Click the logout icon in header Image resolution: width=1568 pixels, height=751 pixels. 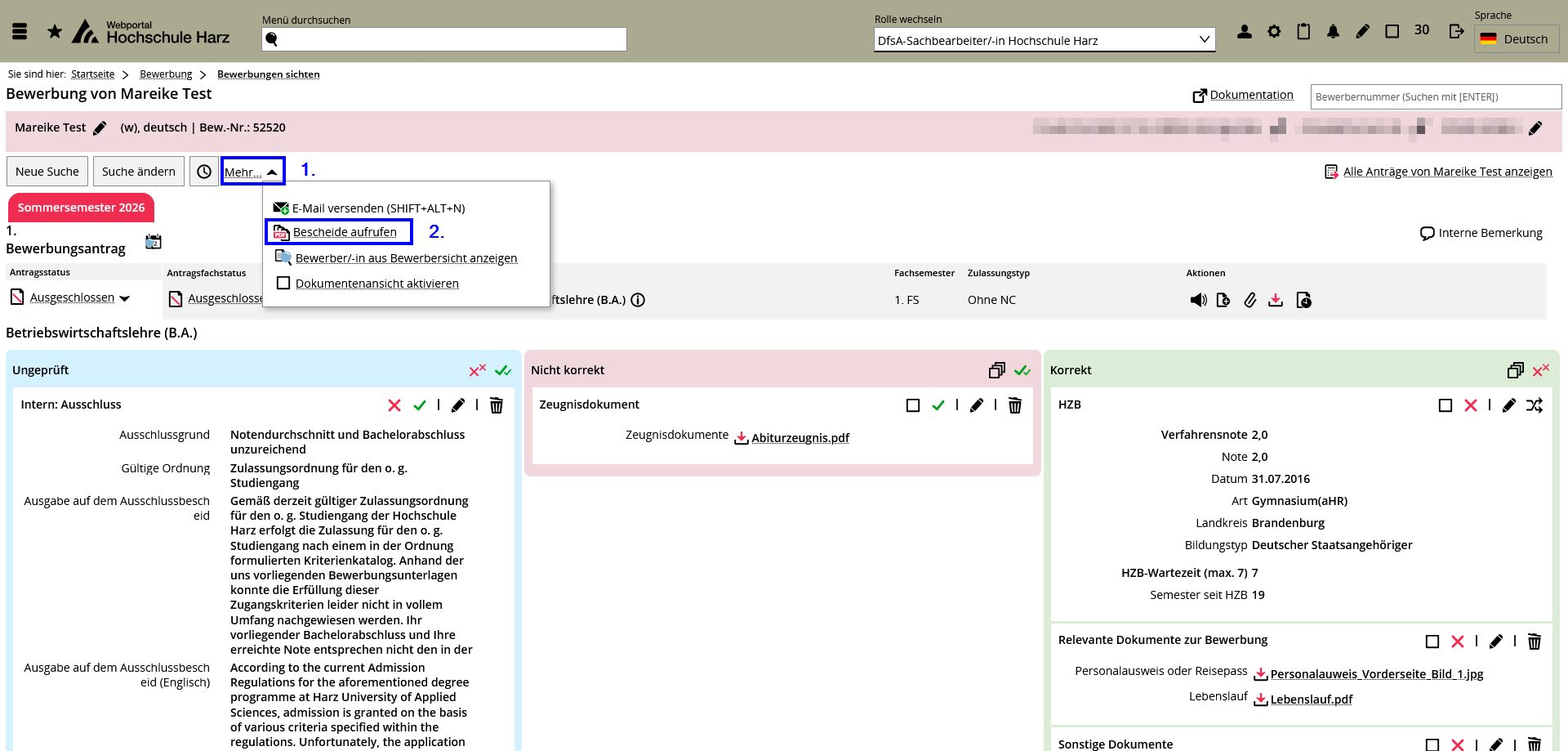point(1456,31)
